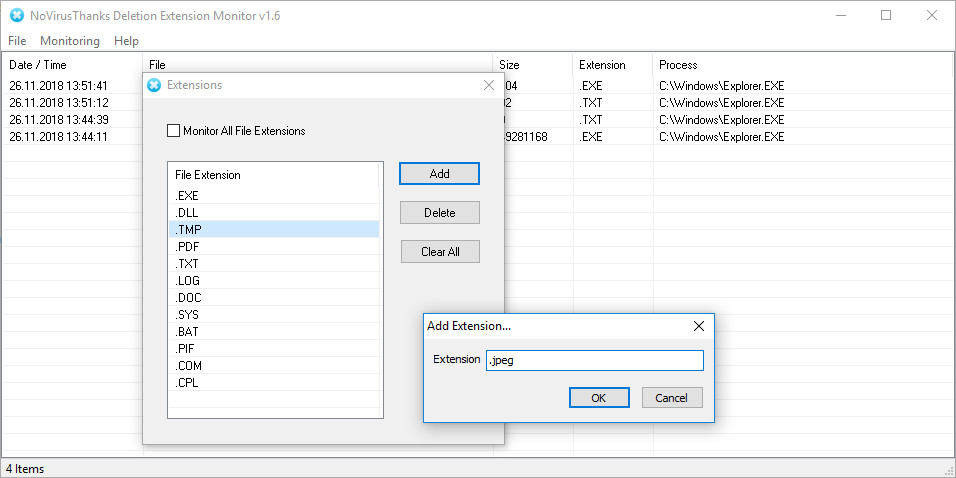
Task: Select the row dated 26.11.2018 13:44:11
Action: click(477, 137)
